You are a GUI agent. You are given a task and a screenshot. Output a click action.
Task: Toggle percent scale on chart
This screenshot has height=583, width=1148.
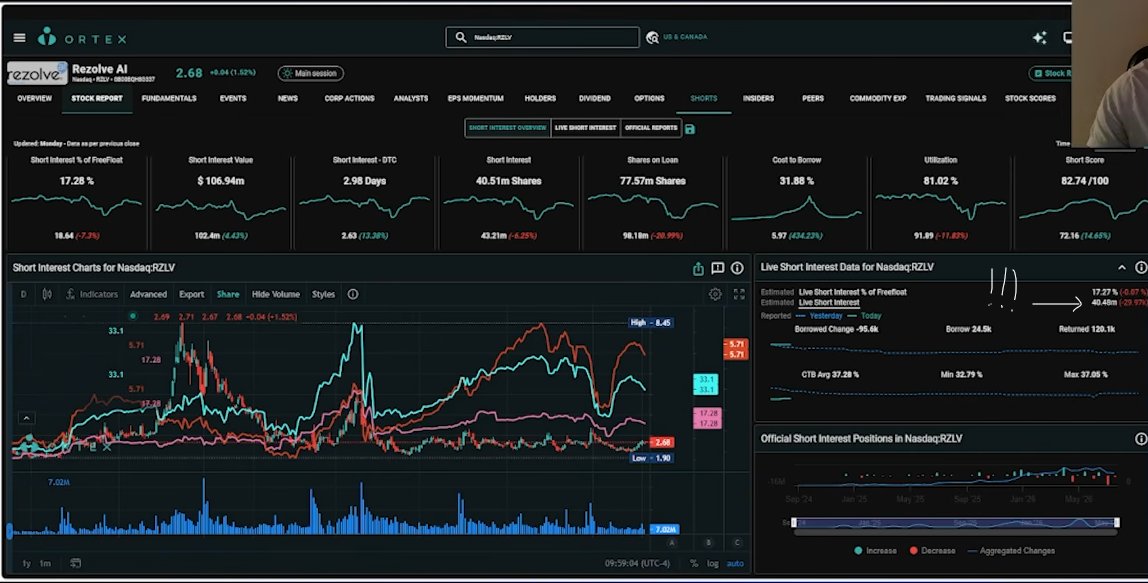(x=694, y=563)
